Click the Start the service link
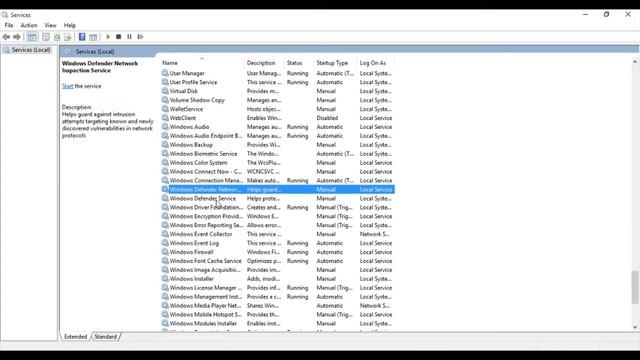This screenshot has width=640, height=360. (x=67, y=86)
